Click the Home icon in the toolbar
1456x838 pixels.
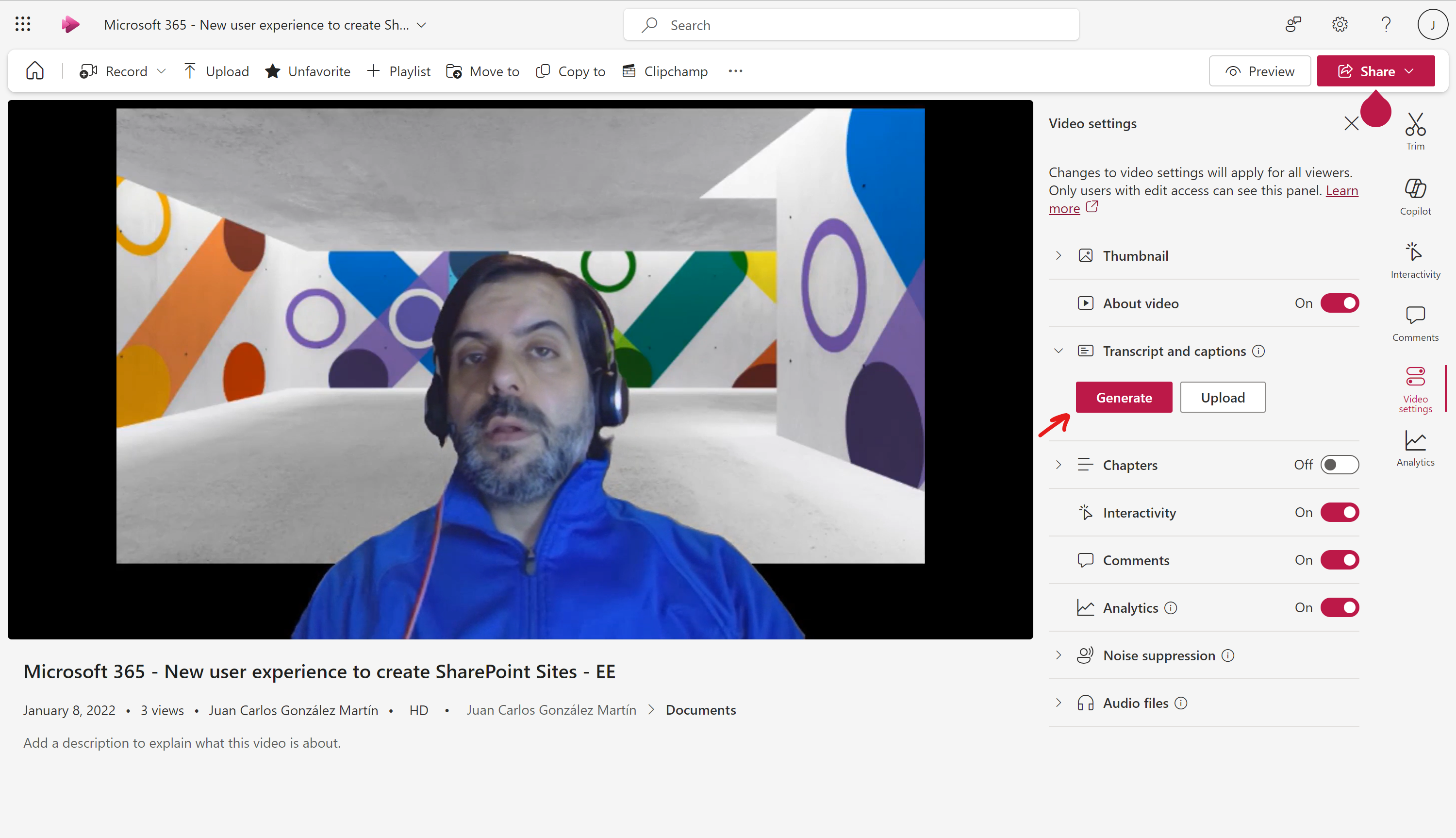34,70
